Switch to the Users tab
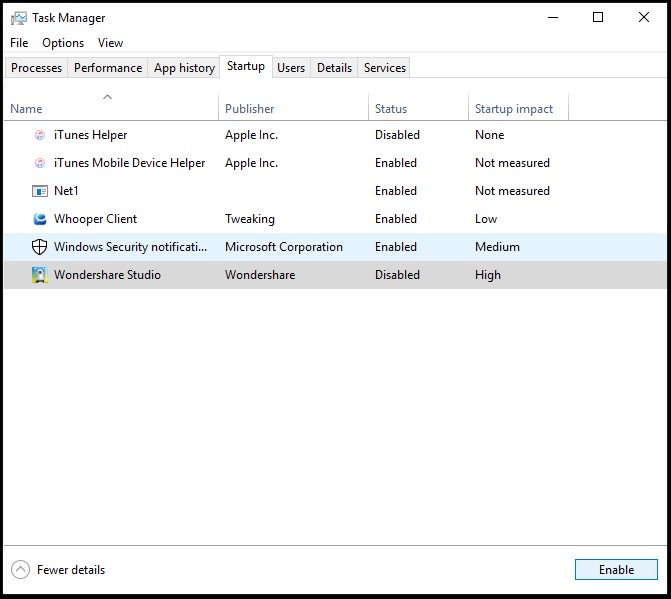This screenshot has width=671, height=599. pos(291,68)
